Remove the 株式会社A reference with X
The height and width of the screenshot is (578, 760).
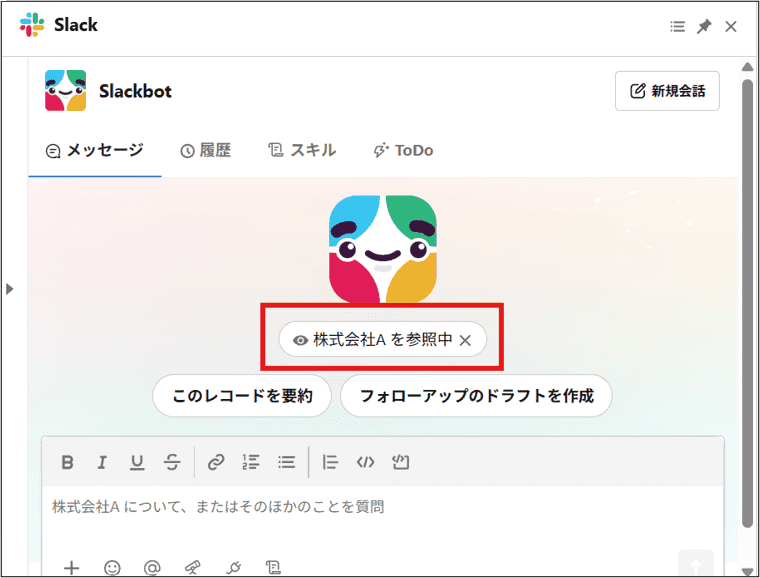465,341
